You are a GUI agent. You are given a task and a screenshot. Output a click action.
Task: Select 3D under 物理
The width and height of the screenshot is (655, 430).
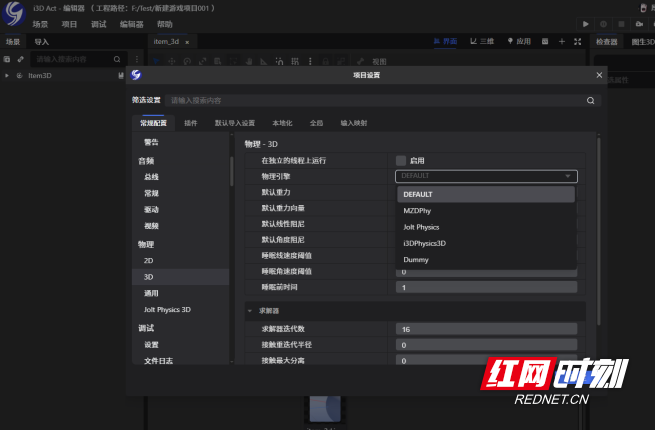(x=180, y=277)
